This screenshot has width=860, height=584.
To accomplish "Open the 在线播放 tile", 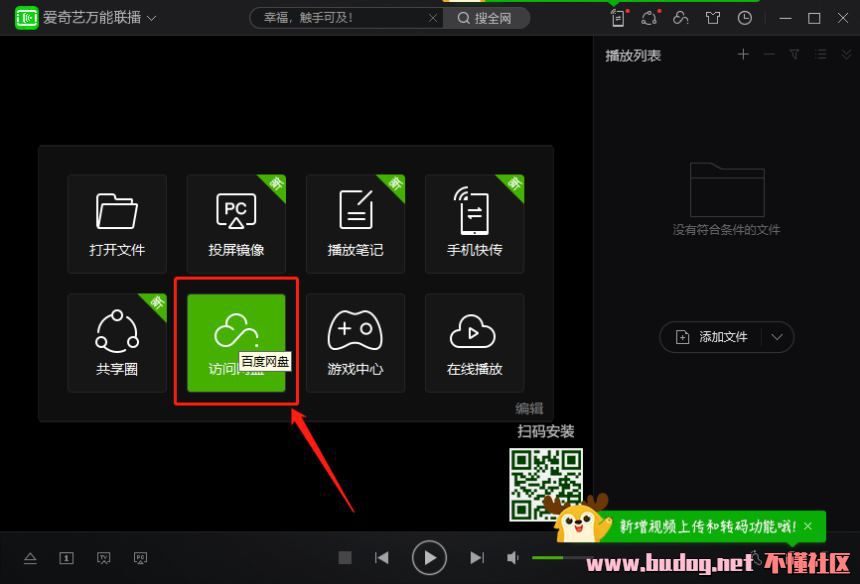I will coord(474,343).
